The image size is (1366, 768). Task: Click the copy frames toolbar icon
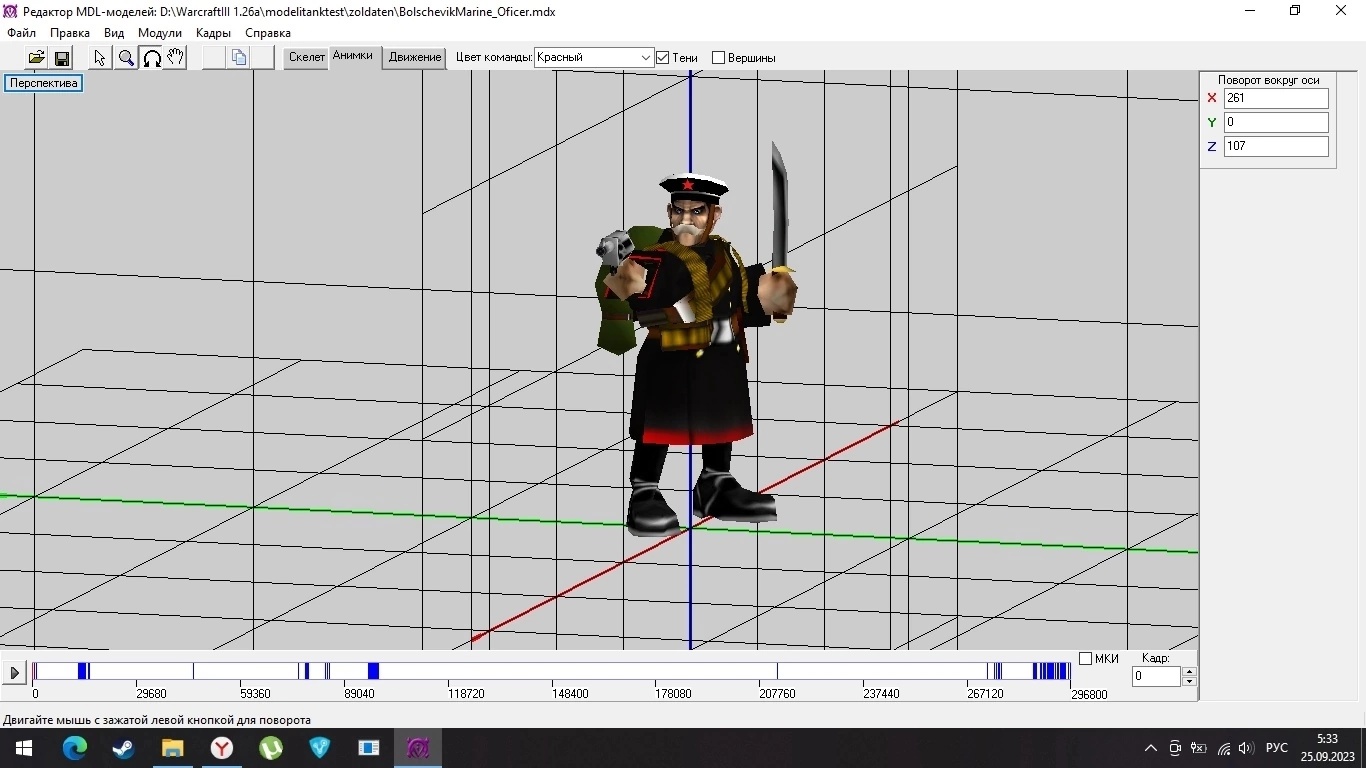click(239, 58)
